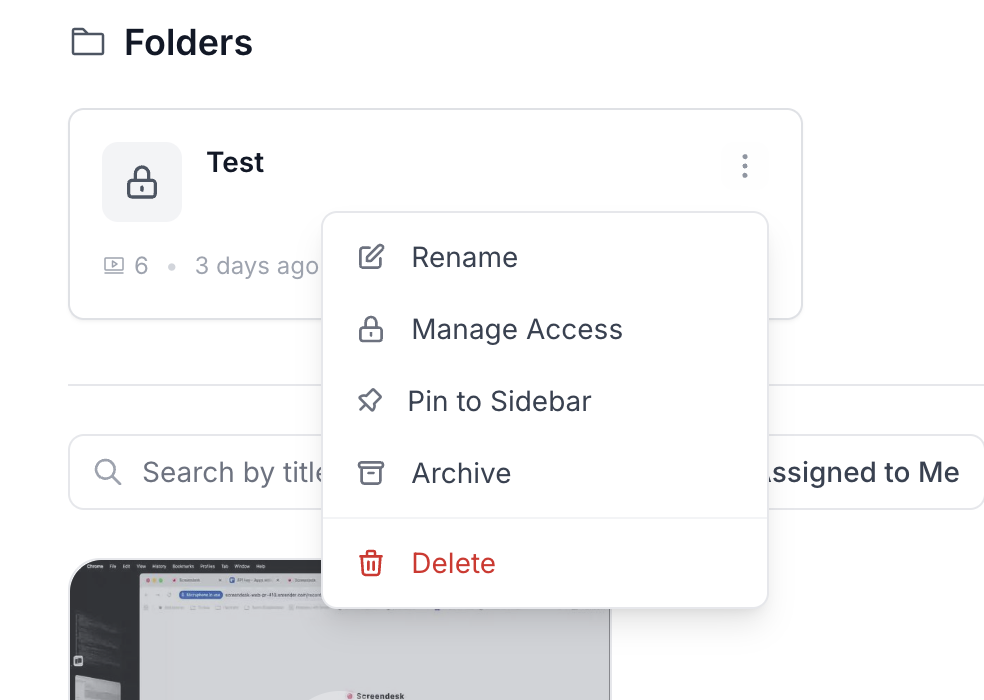Click the padlock icon beside Manage Access
Viewport: 984px width, 700px height.
pyautogui.click(x=371, y=329)
